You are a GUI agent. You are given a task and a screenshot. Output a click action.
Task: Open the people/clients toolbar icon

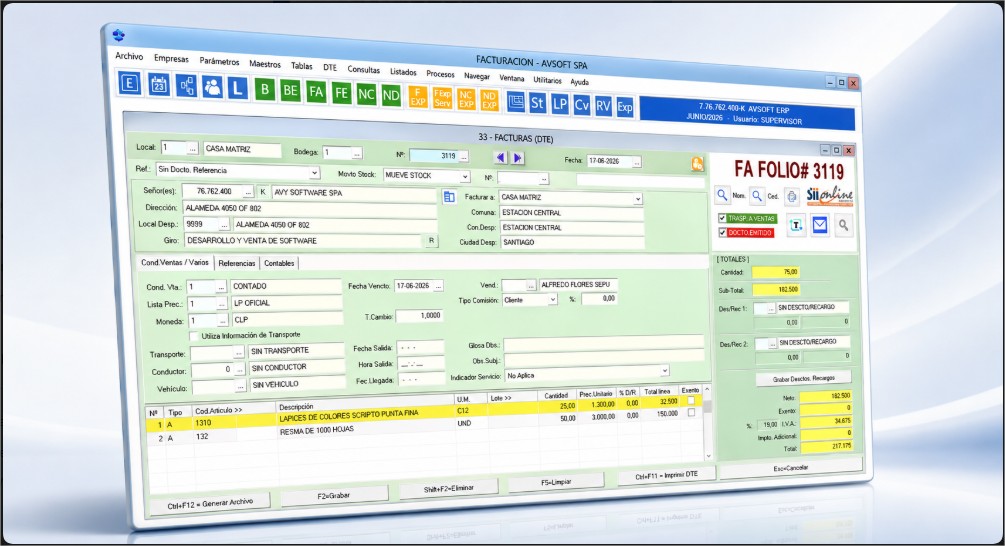[212, 87]
